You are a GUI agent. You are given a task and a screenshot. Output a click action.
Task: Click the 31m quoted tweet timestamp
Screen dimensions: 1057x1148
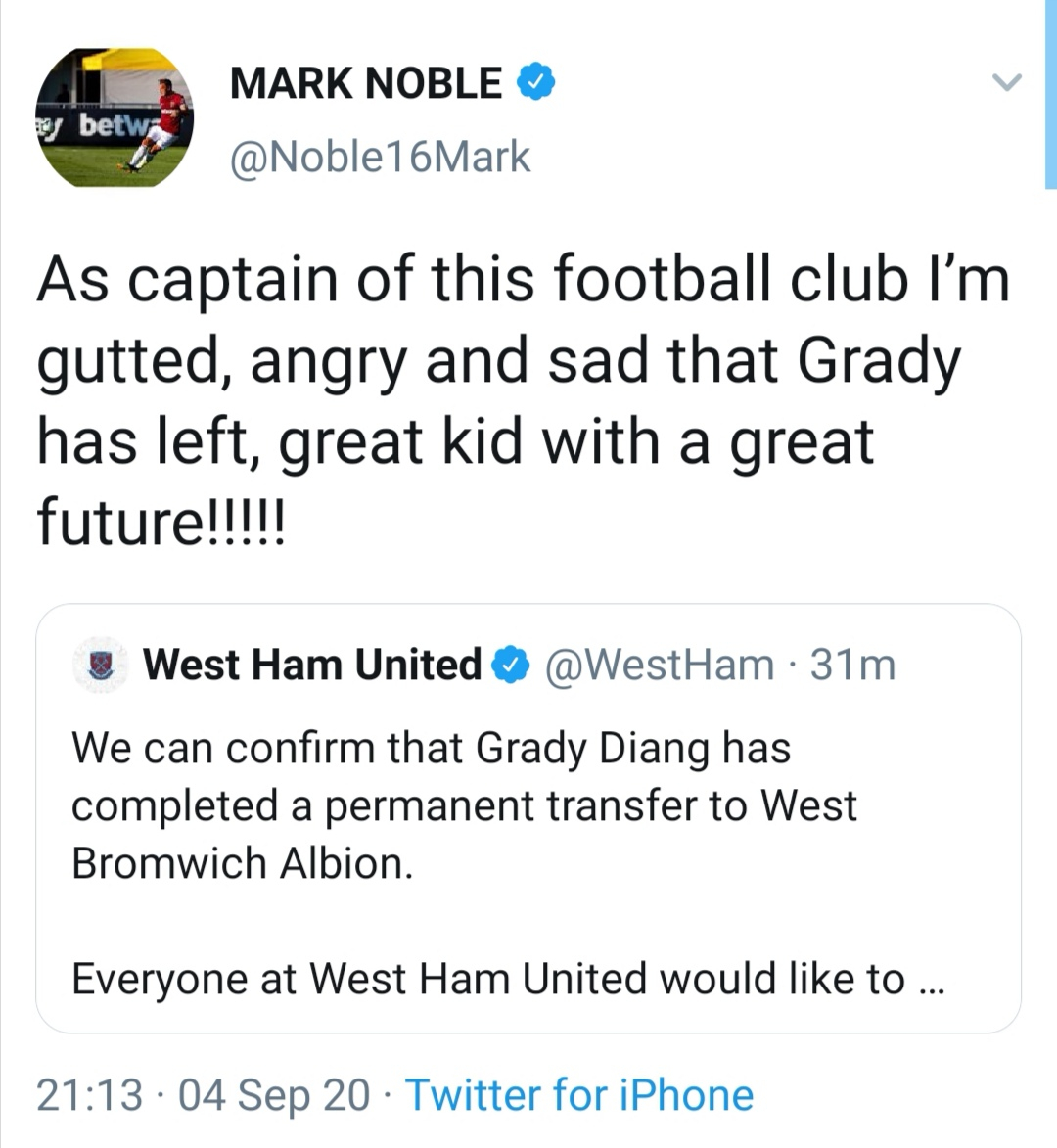point(853,666)
